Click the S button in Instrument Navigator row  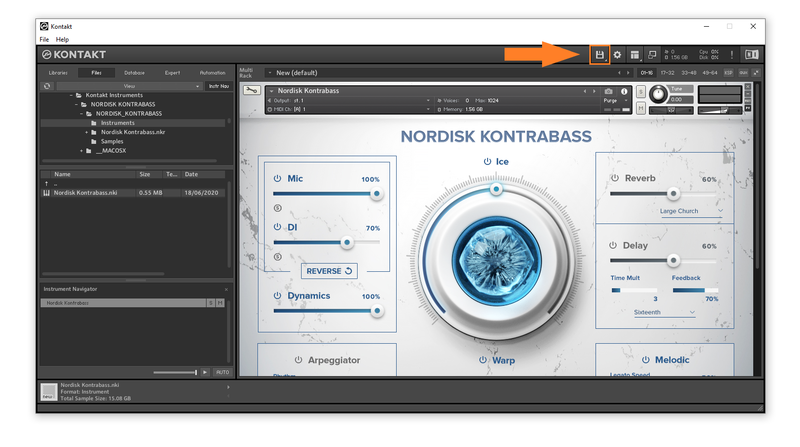pos(211,303)
